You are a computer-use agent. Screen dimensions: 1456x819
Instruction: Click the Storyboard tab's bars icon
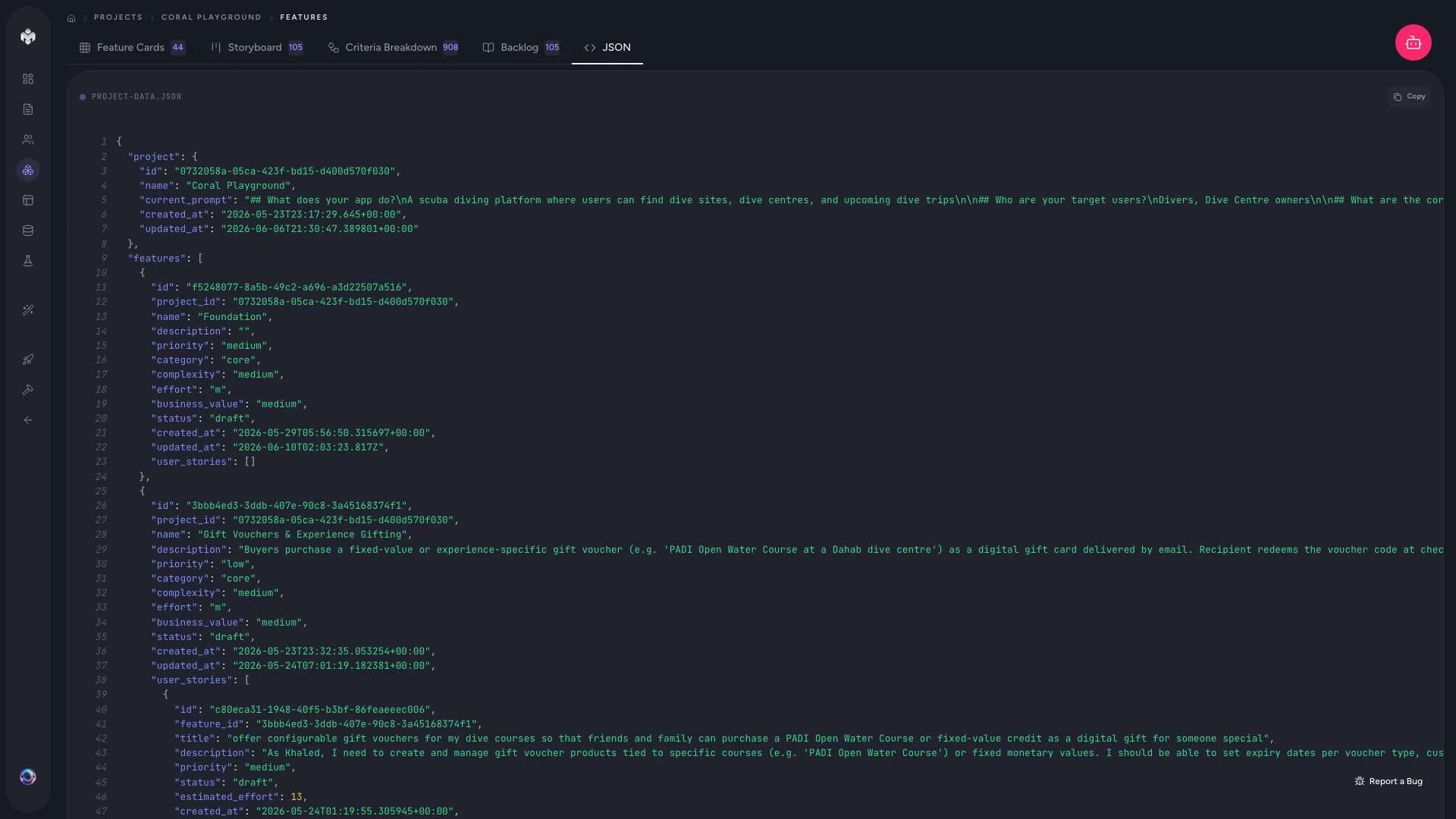click(x=216, y=47)
